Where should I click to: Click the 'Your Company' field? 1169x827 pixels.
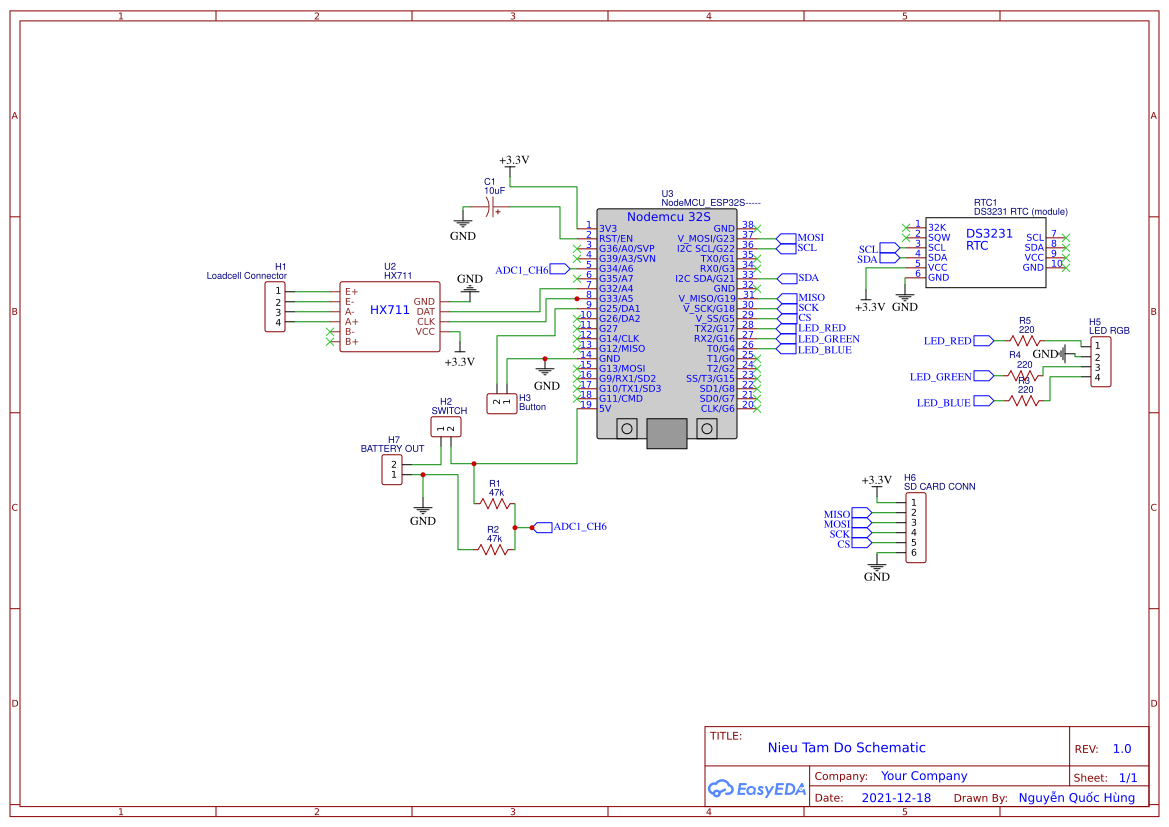click(924, 776)
